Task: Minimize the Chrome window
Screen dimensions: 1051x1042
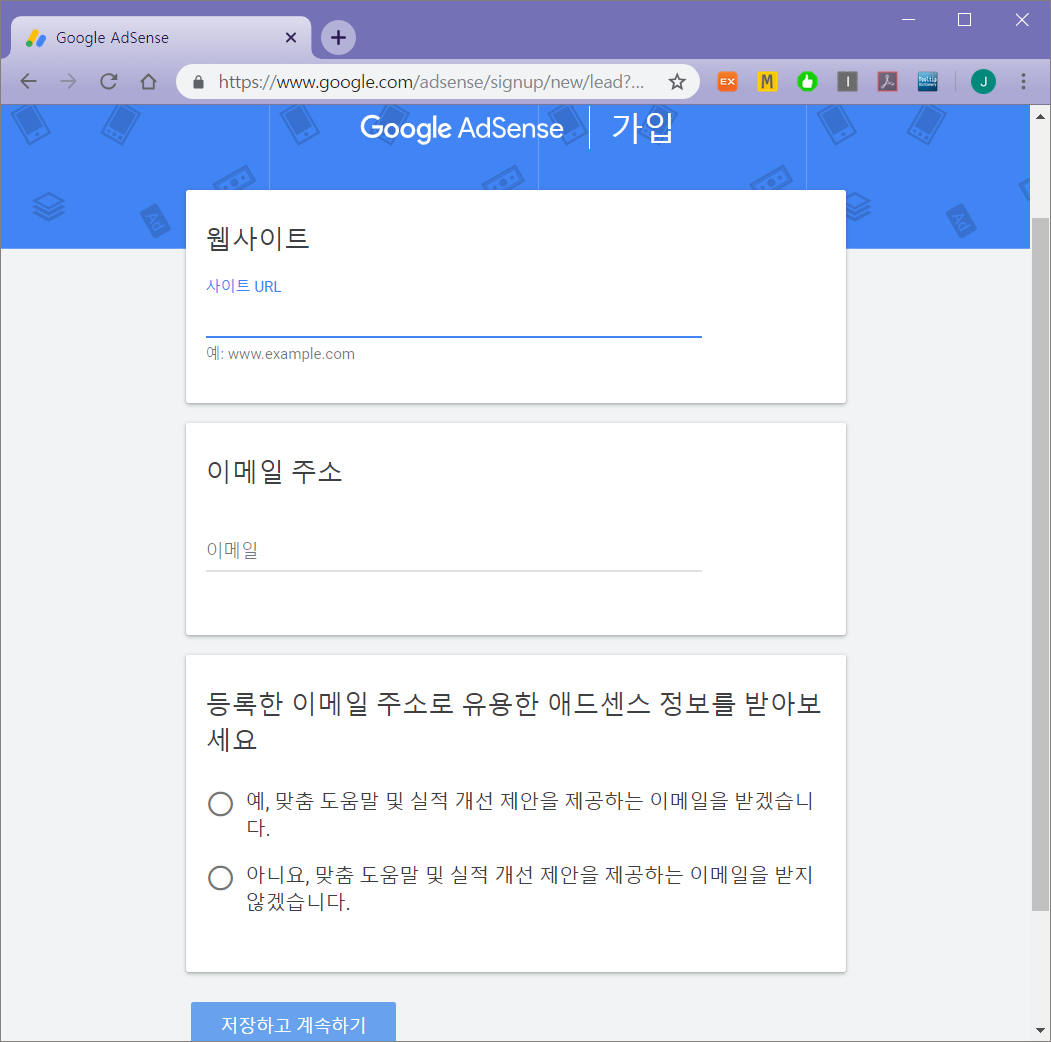Action: point(908,20)
